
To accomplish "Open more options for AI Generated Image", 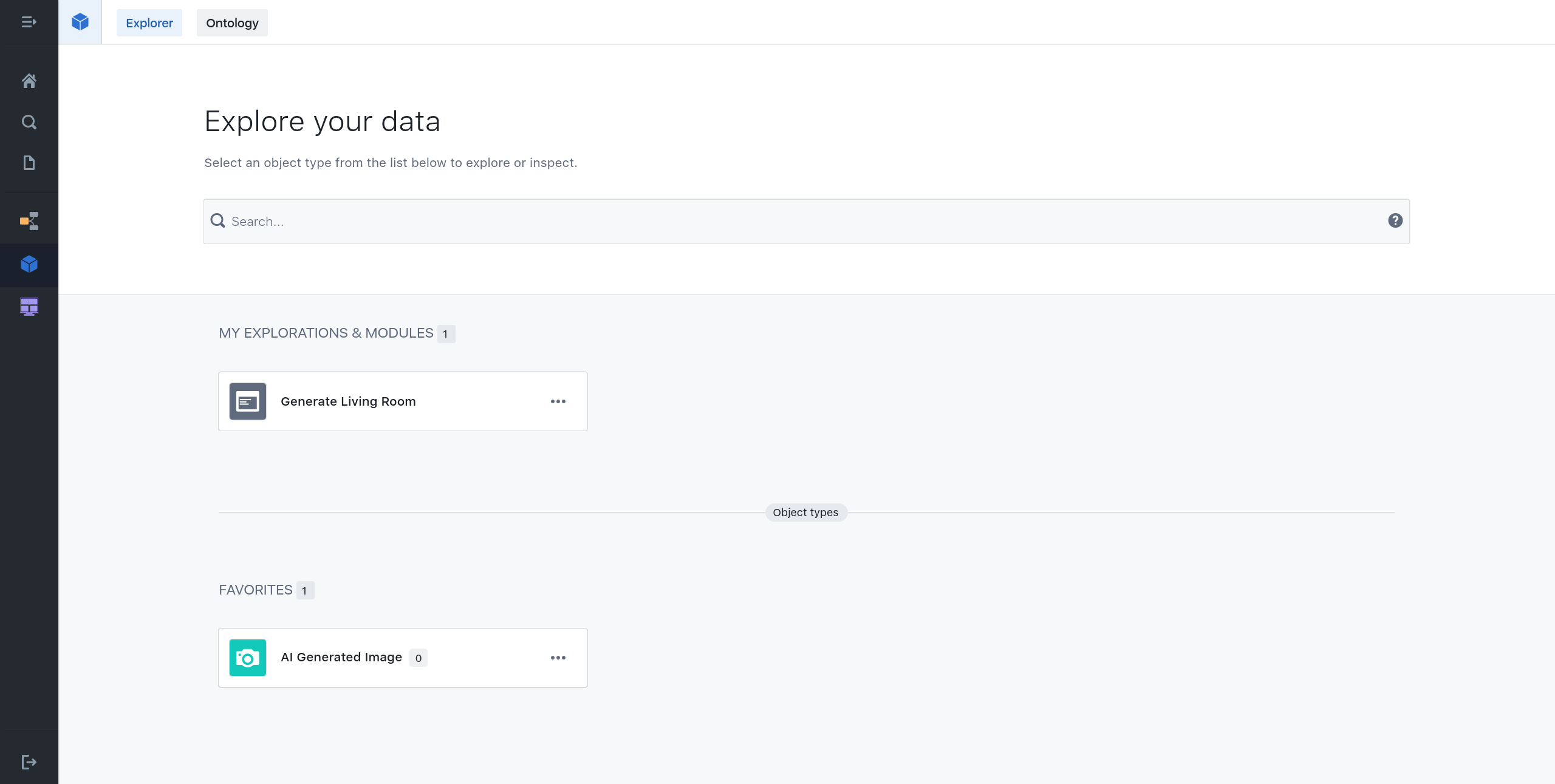I will click(558, 658).
